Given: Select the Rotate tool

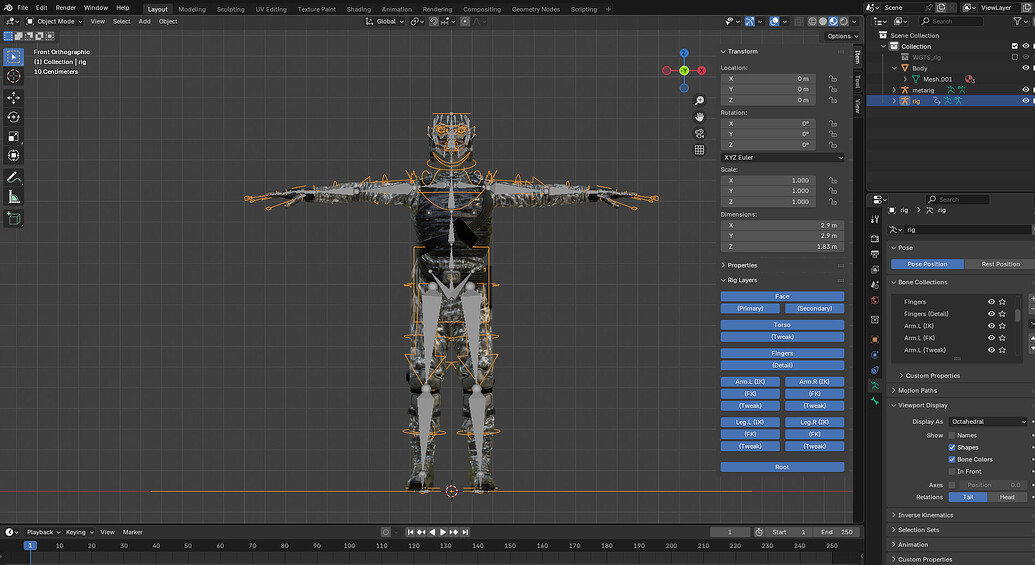Looking at the screenshot, I should [13, 117].
